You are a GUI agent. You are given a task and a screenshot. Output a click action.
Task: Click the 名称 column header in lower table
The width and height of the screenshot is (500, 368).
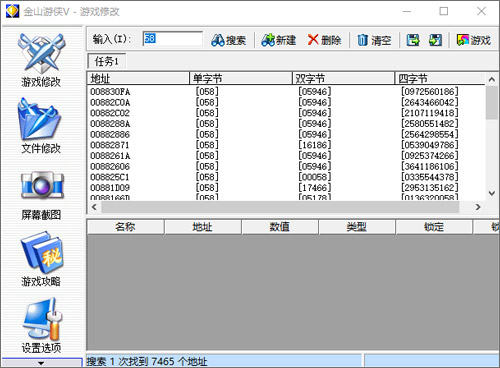click(125, 227)
